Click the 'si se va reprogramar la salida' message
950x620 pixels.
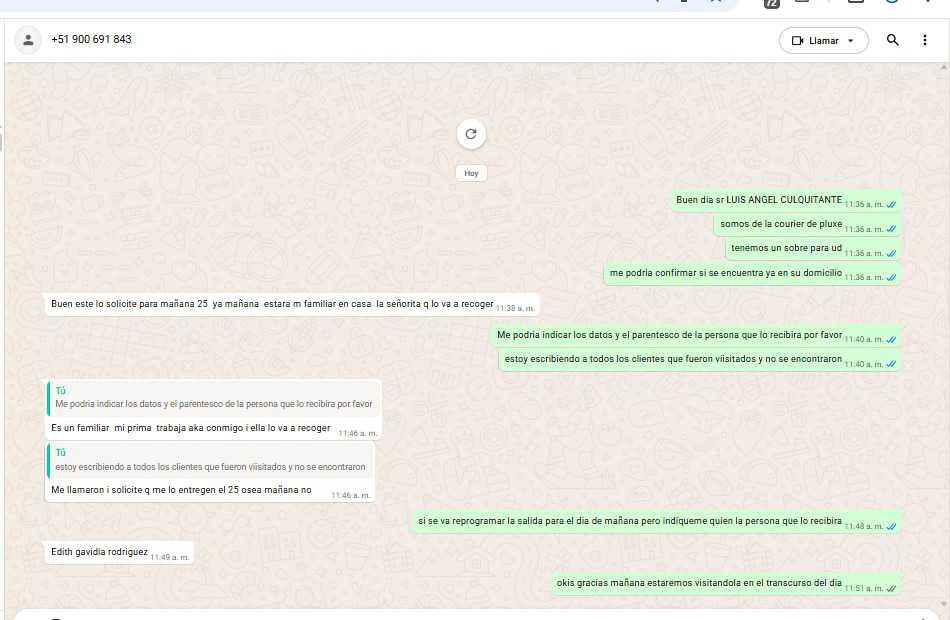click(x=630, y=521)
